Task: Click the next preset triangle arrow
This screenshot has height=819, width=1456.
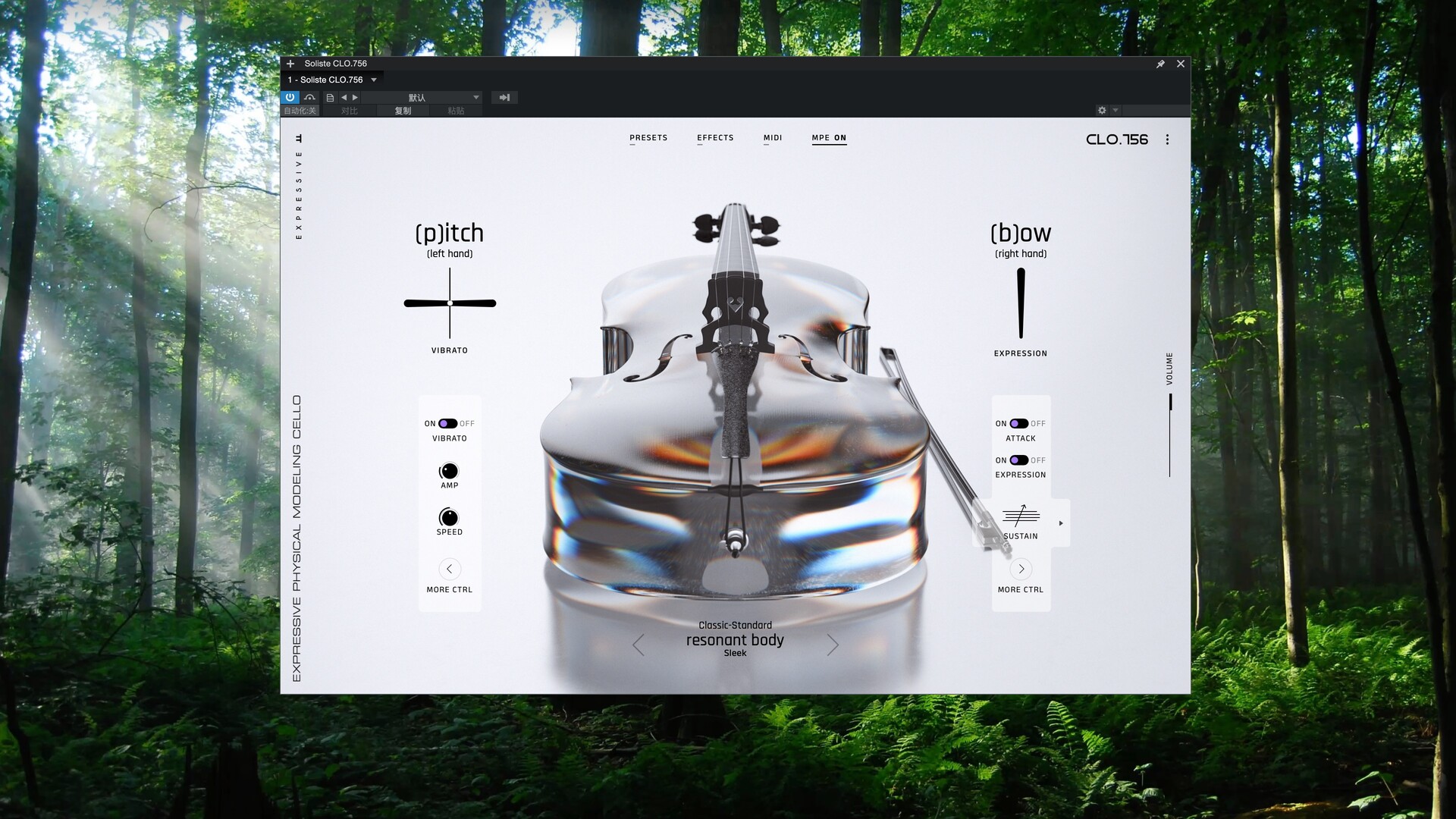Action: pyautogui.click(x=355, y=98)
